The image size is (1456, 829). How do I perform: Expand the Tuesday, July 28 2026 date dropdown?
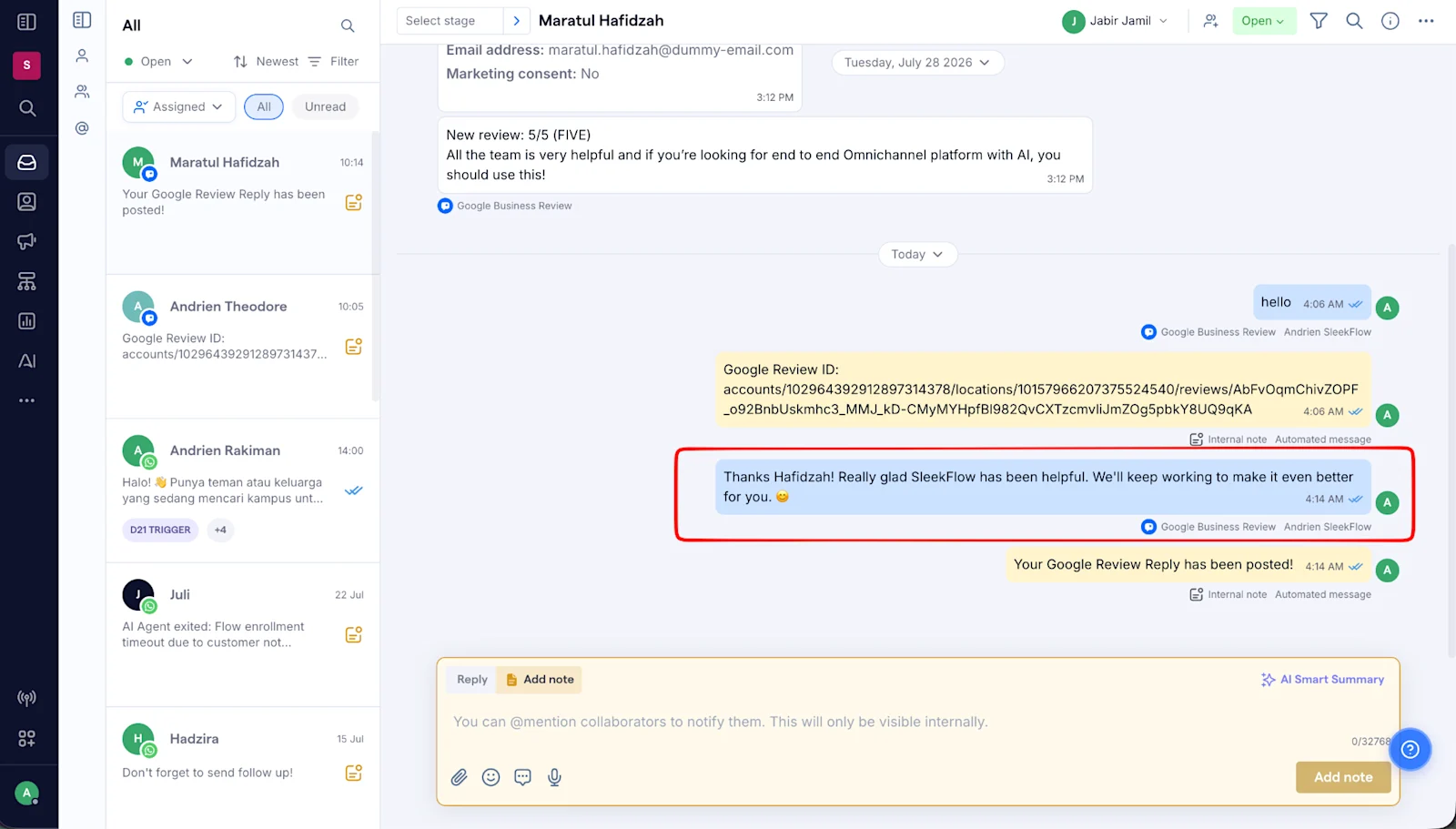[917, 63]
